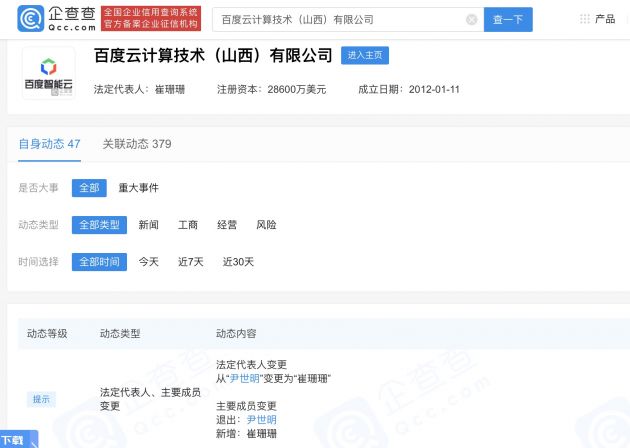Click the company title 百度云计算技术（山西）有限公司 heading

coord(213,55)
